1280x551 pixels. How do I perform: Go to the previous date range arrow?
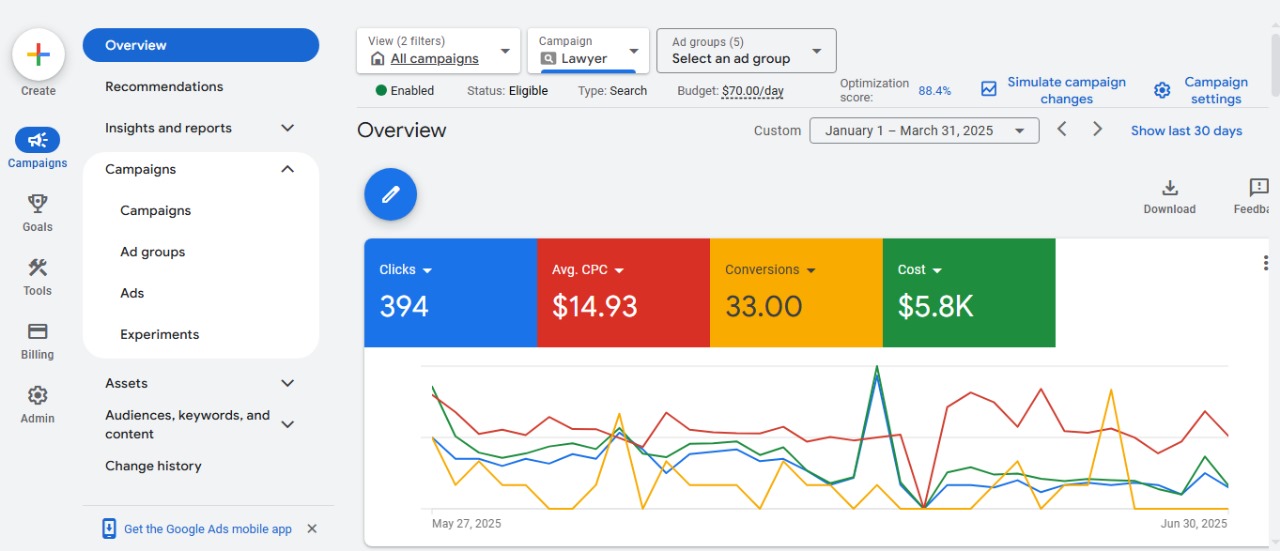tap(1062, 130)
